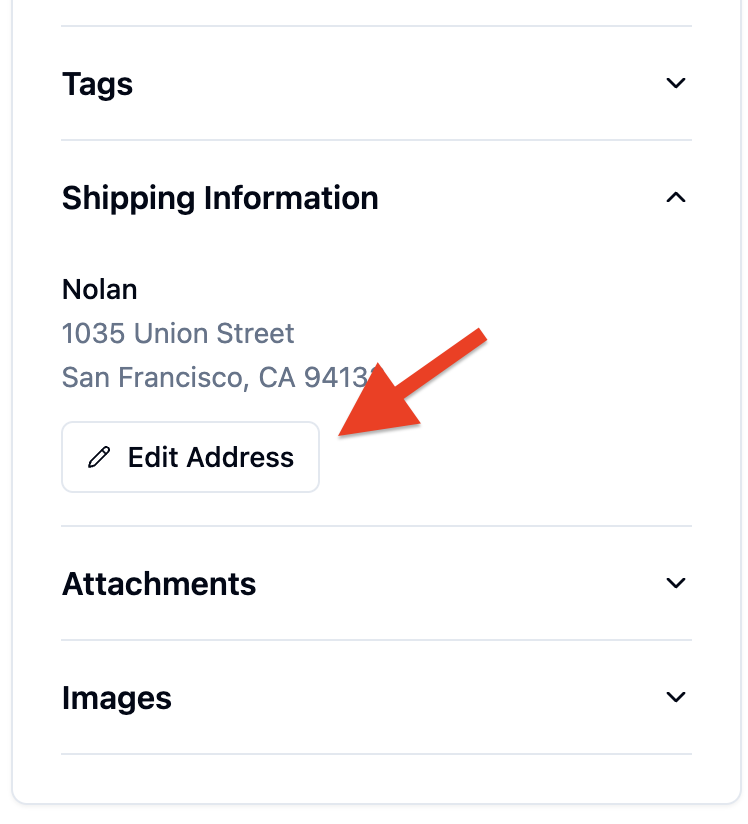This screenshot has width=748, height=824.
Task: Click the down-arrow icon beside Tags
Action: [x=675, y=83]
